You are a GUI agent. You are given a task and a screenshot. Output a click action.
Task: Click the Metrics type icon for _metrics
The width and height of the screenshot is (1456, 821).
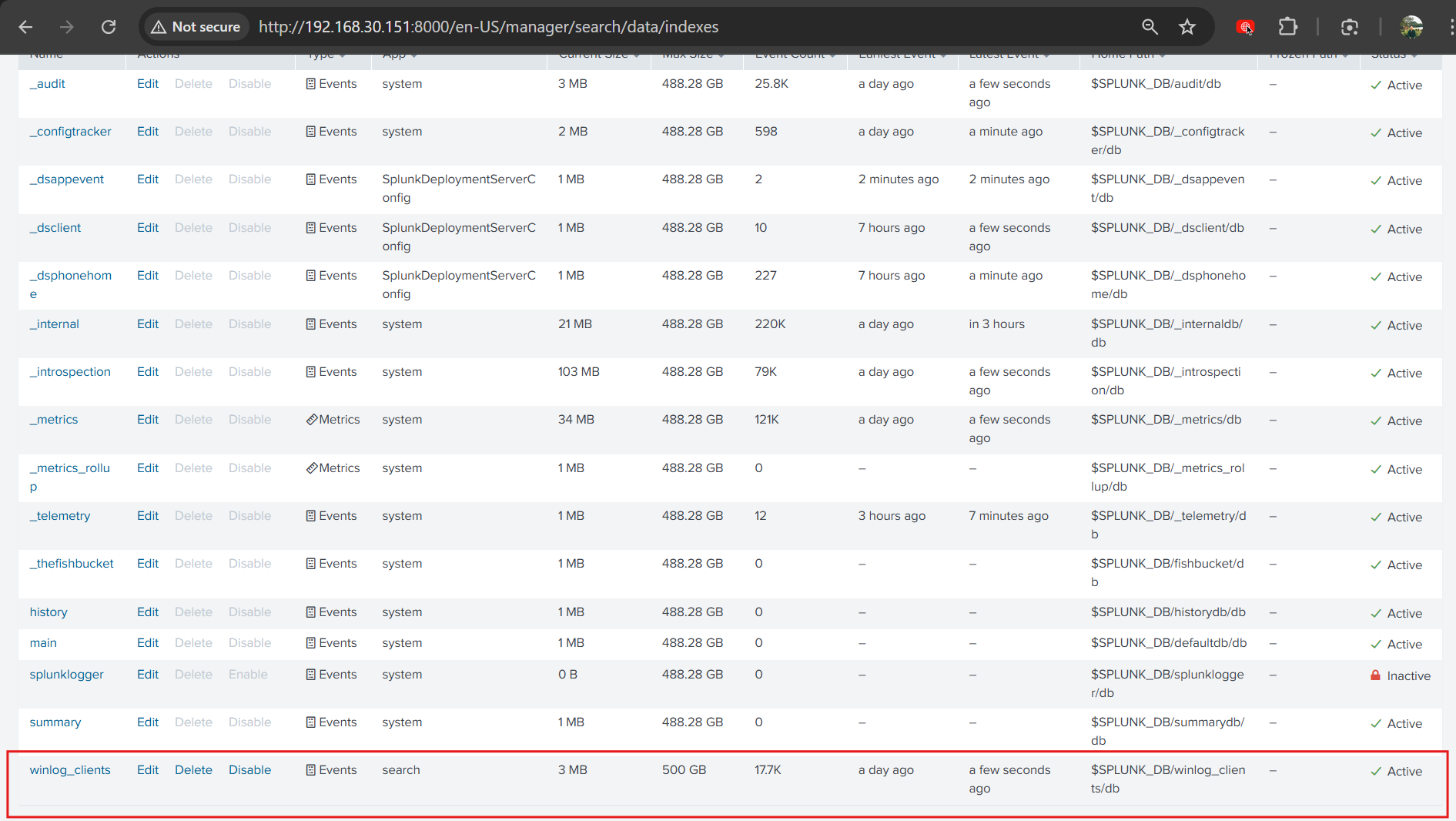tap(312, 420)
